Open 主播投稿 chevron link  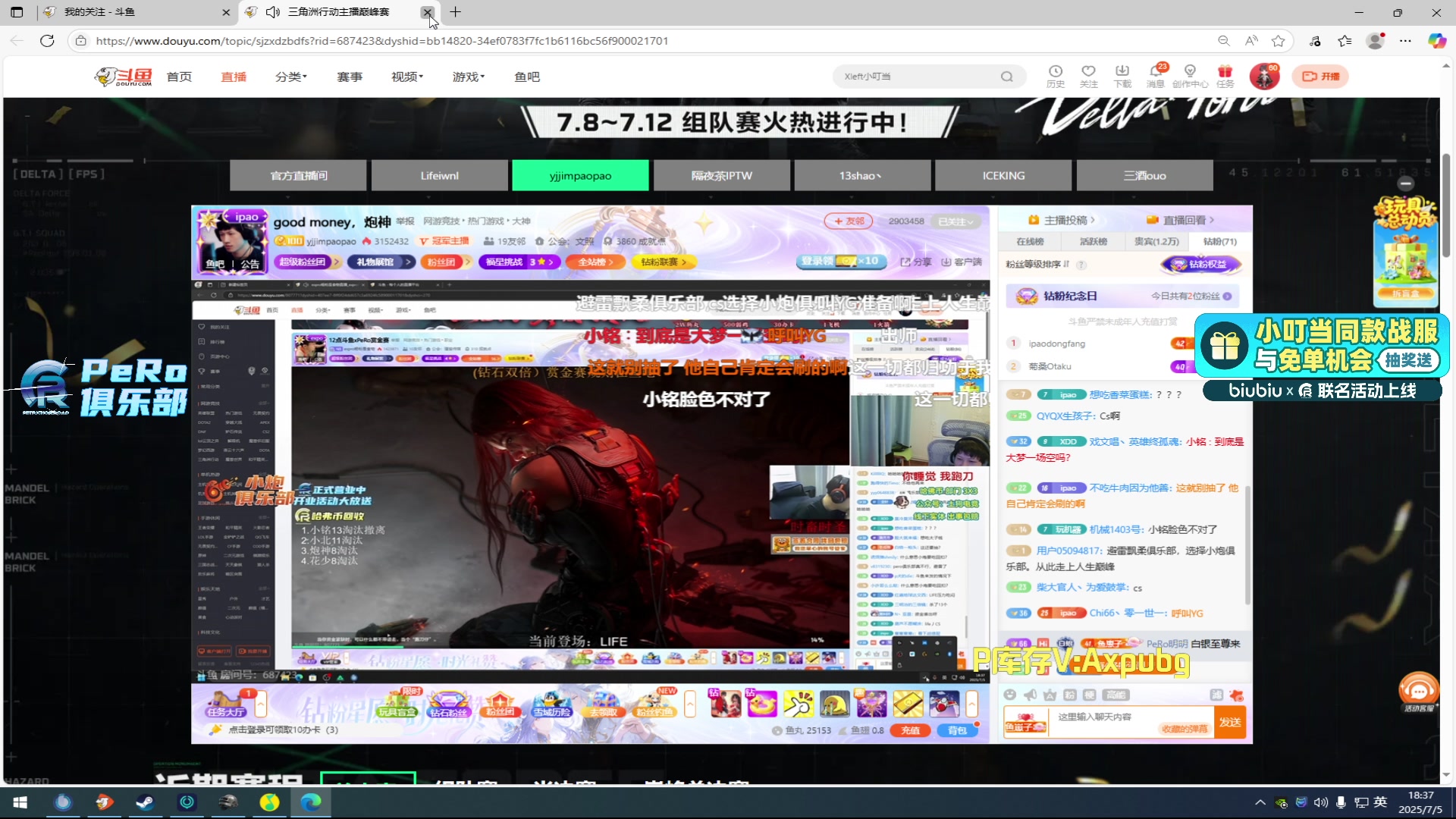coord(1062,220)
